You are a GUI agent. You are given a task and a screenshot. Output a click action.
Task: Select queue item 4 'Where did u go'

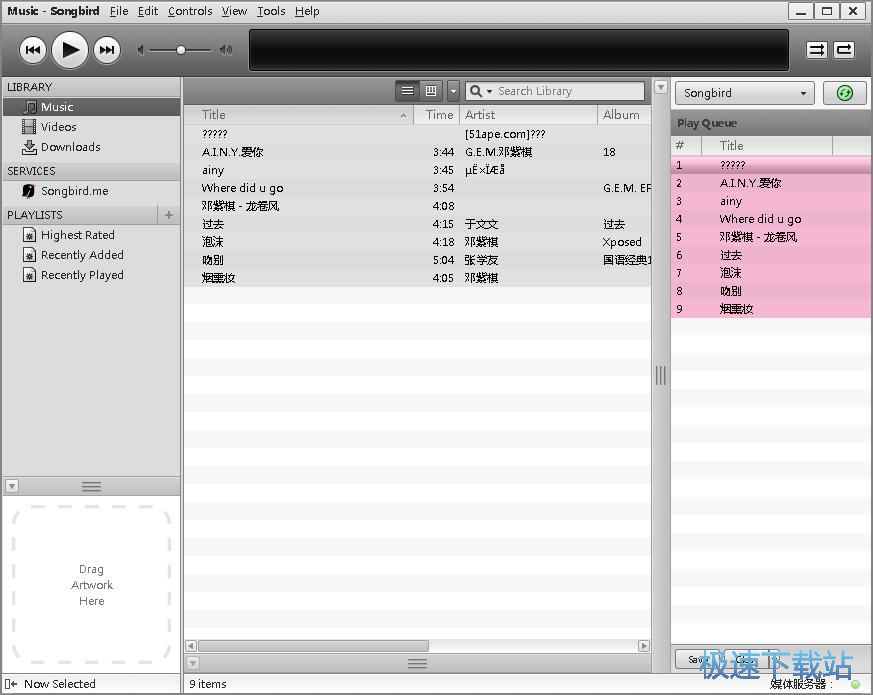[771, 219]
